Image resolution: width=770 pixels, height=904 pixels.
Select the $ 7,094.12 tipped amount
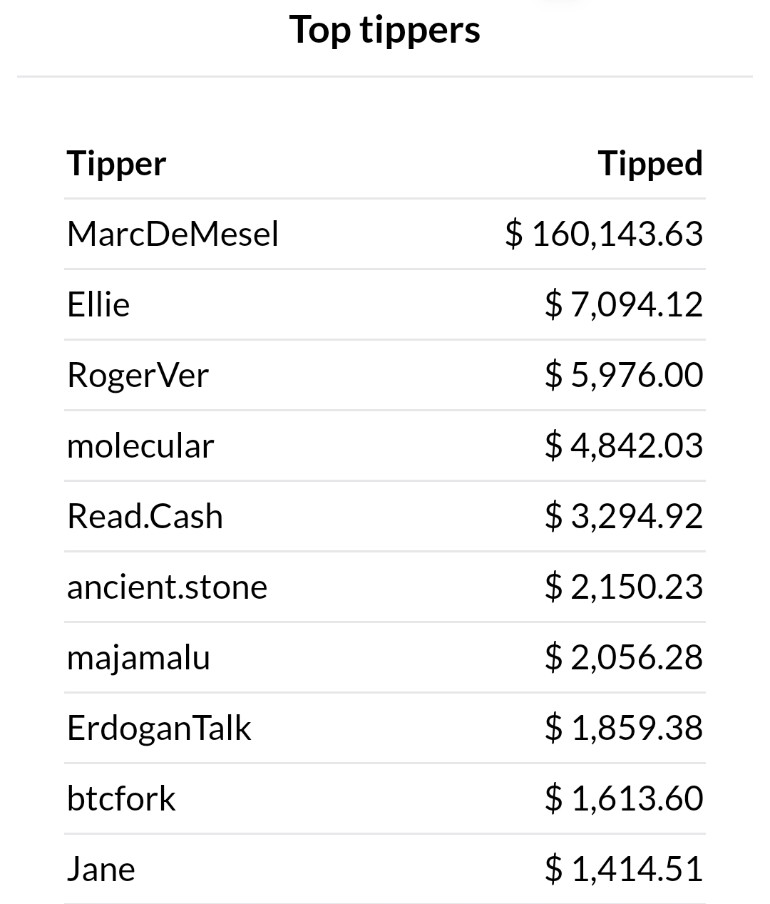point(624,304)
